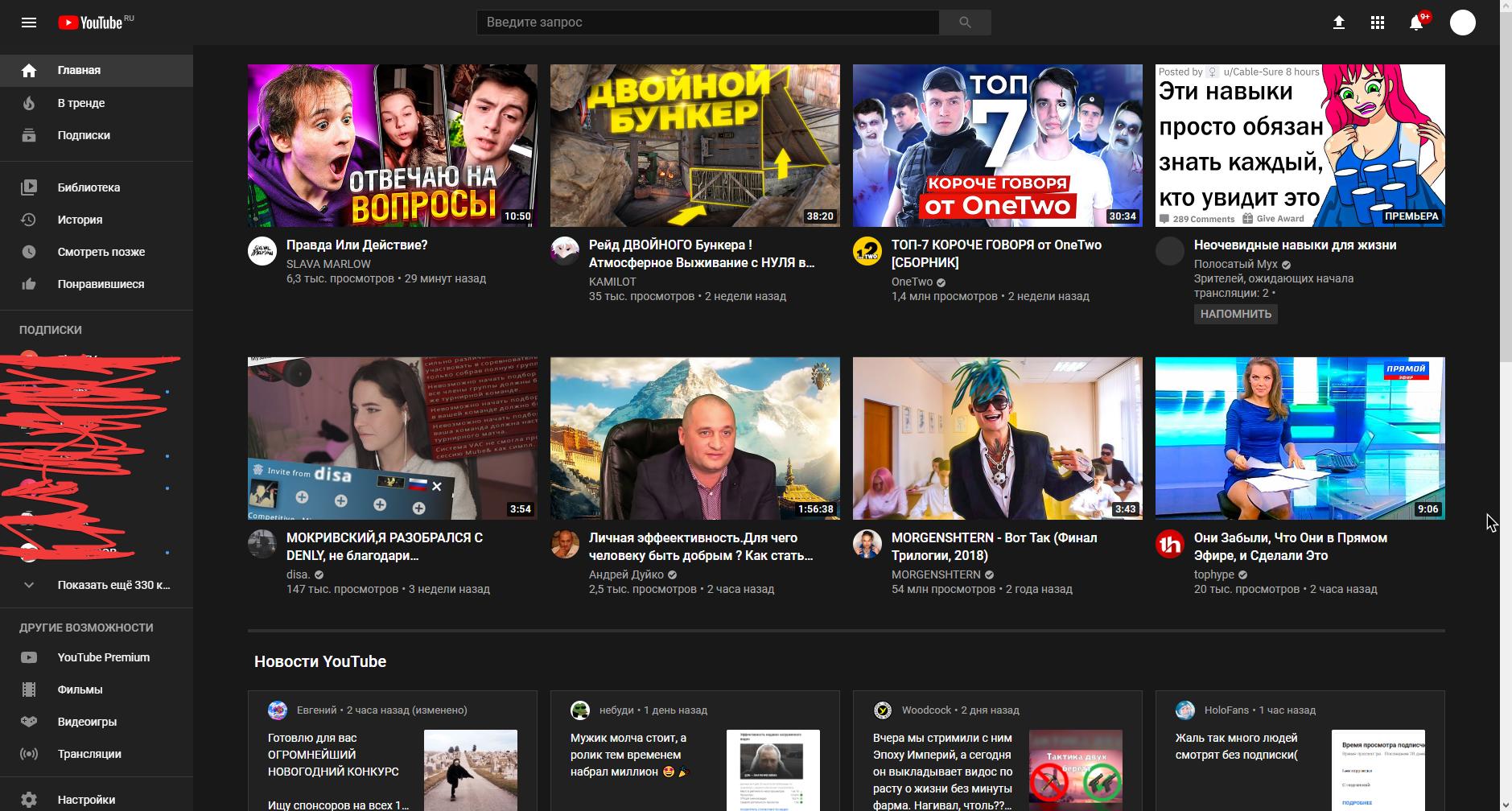Open the notifications bell
The height and width of the screenshot is (811, 1512).
tap(1416, 23)
